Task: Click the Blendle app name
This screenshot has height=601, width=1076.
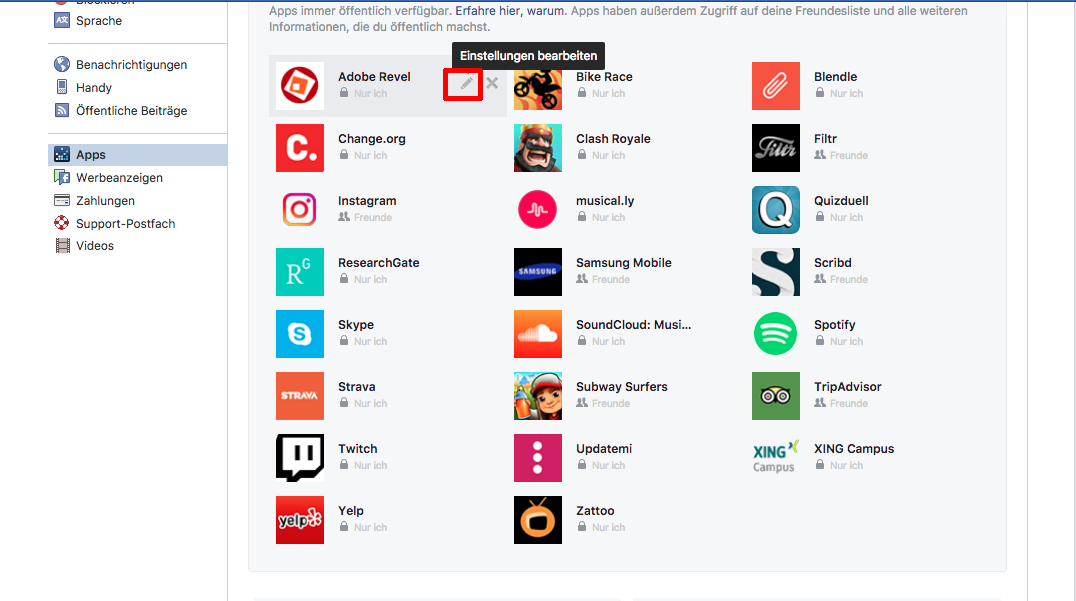Action: [835, 77]
